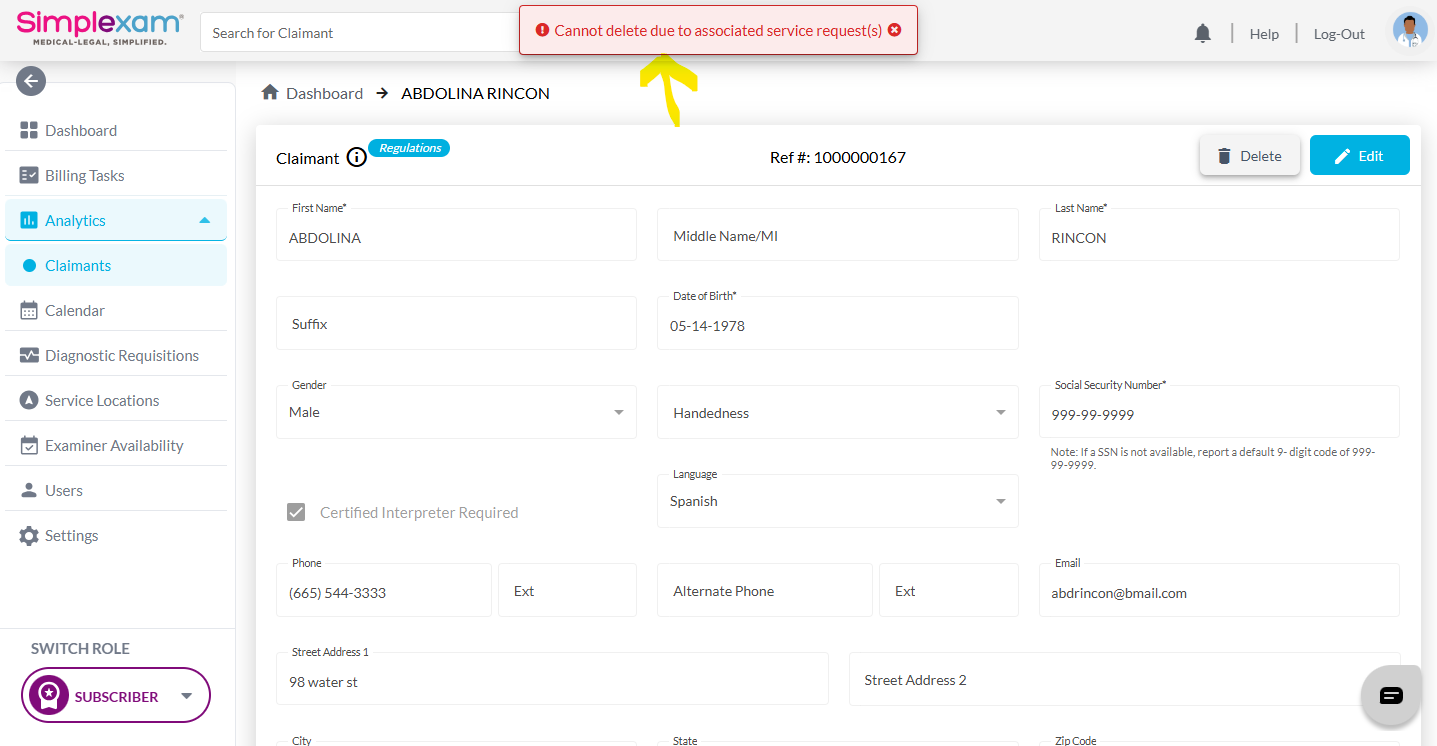Screen dimensions: 1437x746
Task: Click the Edit claimant button
Action: (x=1360, y=155)
